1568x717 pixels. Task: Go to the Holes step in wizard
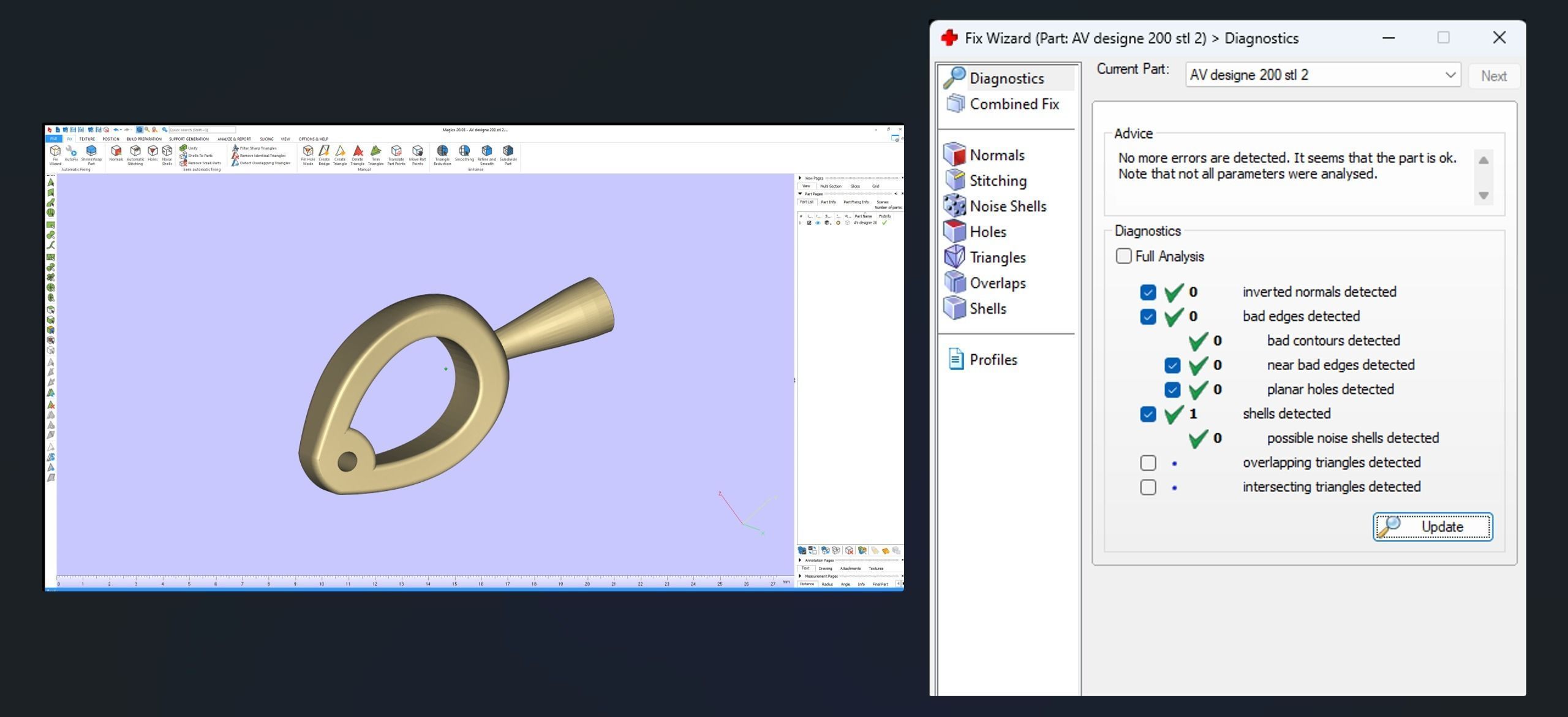click(x=987, y=232)
